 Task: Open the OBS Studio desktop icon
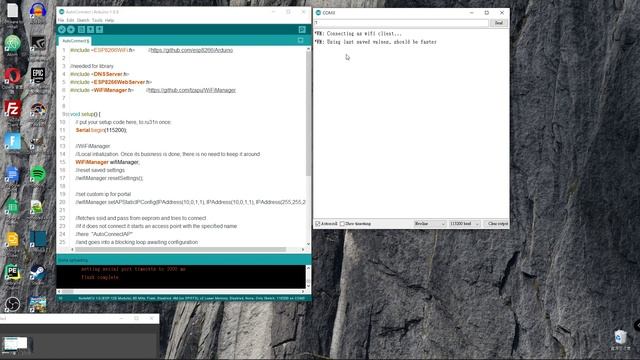(12, 305)
